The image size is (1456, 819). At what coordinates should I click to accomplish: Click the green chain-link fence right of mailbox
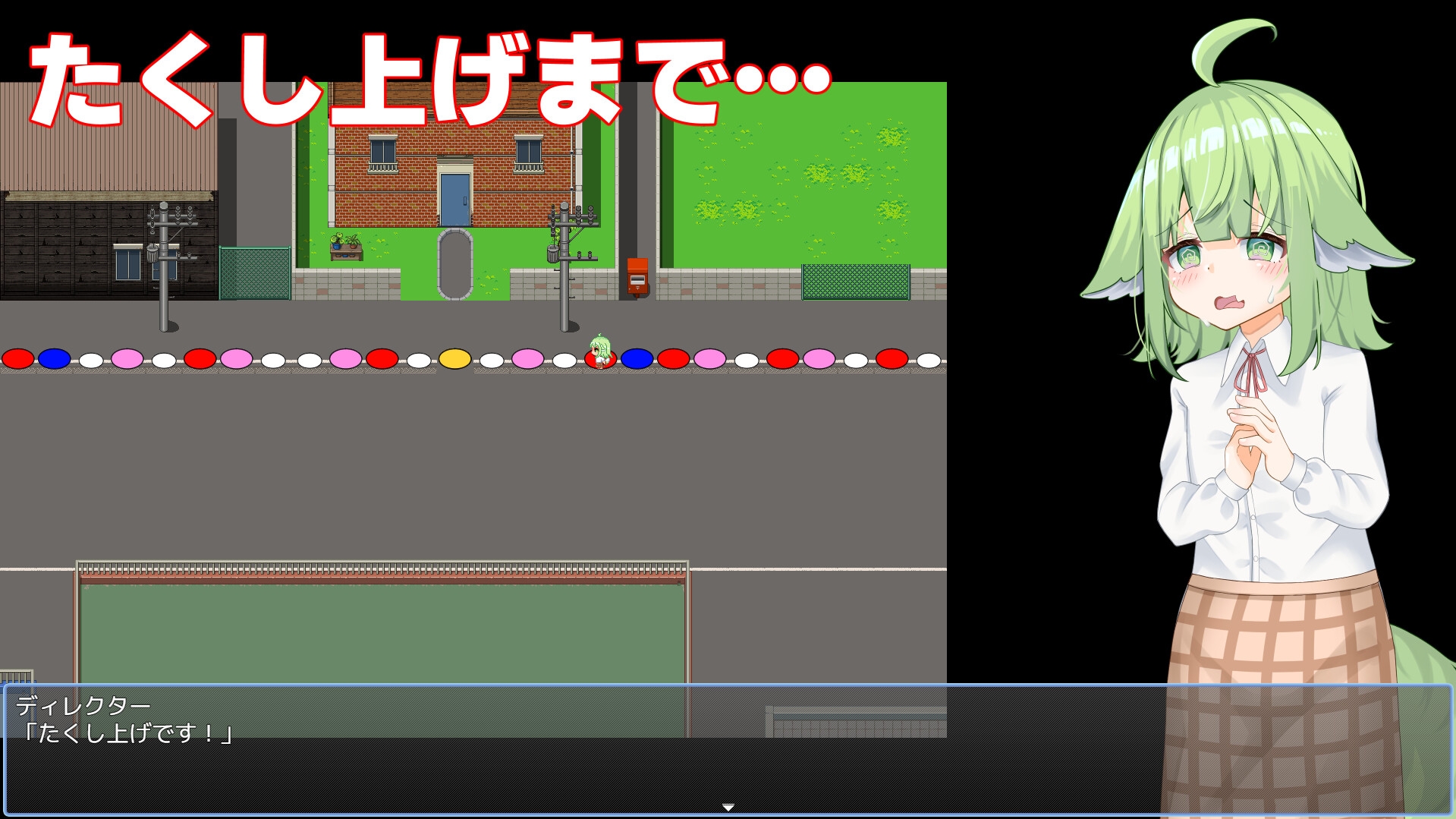pos(855,282)
